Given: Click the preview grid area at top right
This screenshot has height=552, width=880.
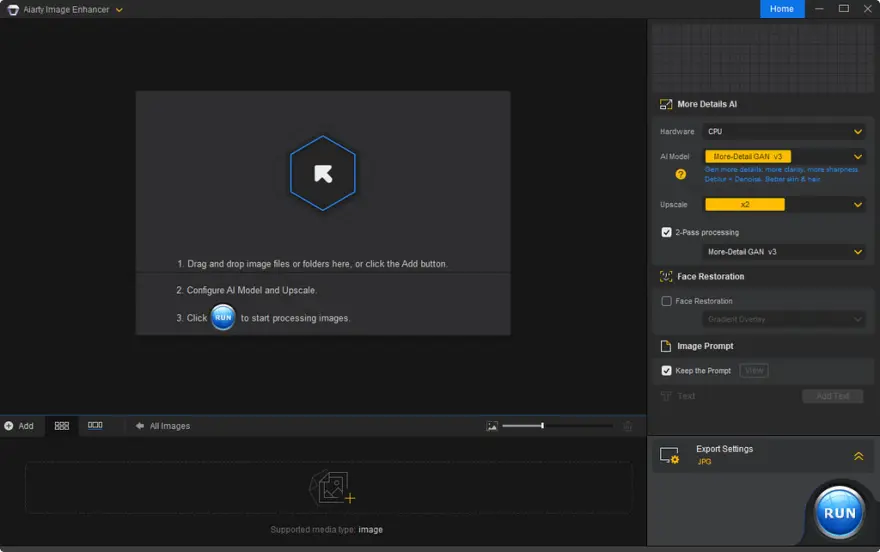Looking at the screenshot, I should (x=762, y=57).
